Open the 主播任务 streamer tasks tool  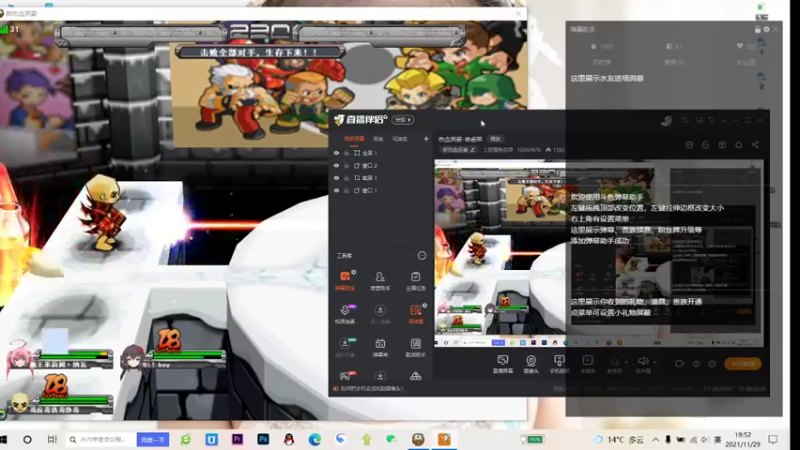click(415, 281)
